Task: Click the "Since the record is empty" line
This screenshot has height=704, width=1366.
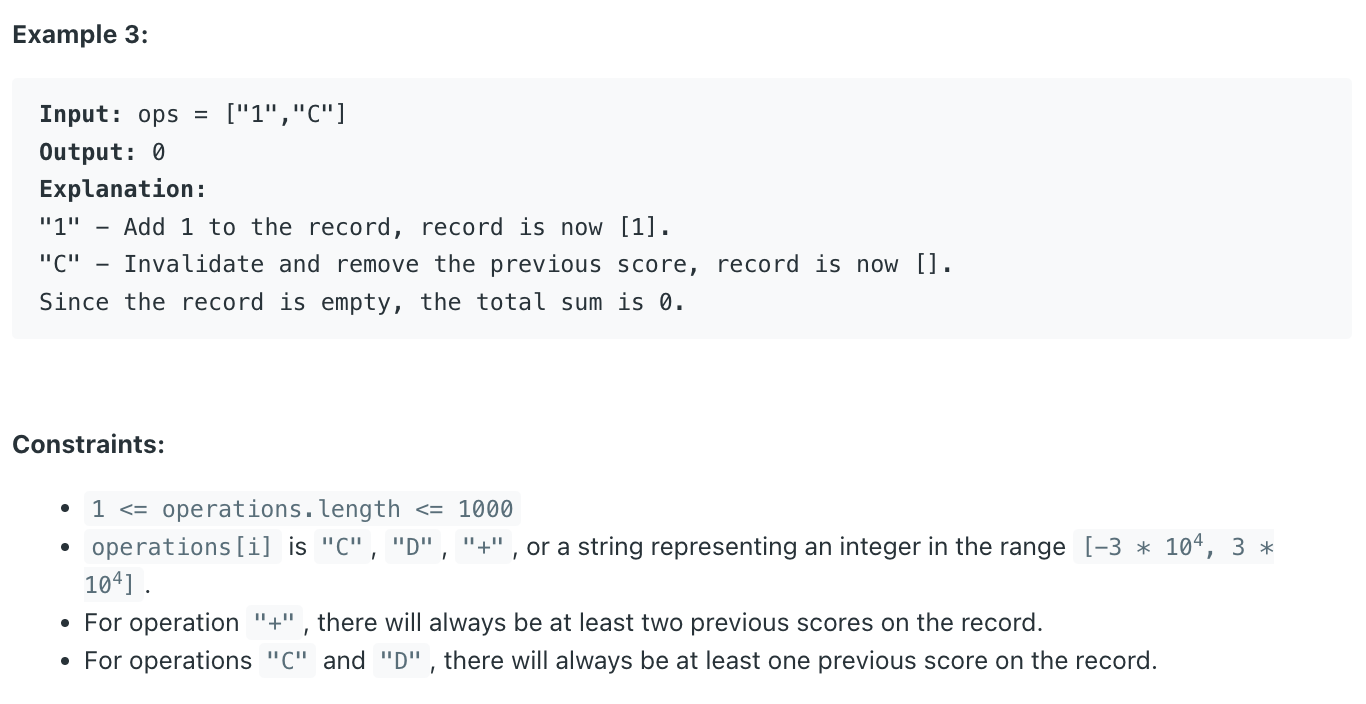Action: tap(362, 302)
